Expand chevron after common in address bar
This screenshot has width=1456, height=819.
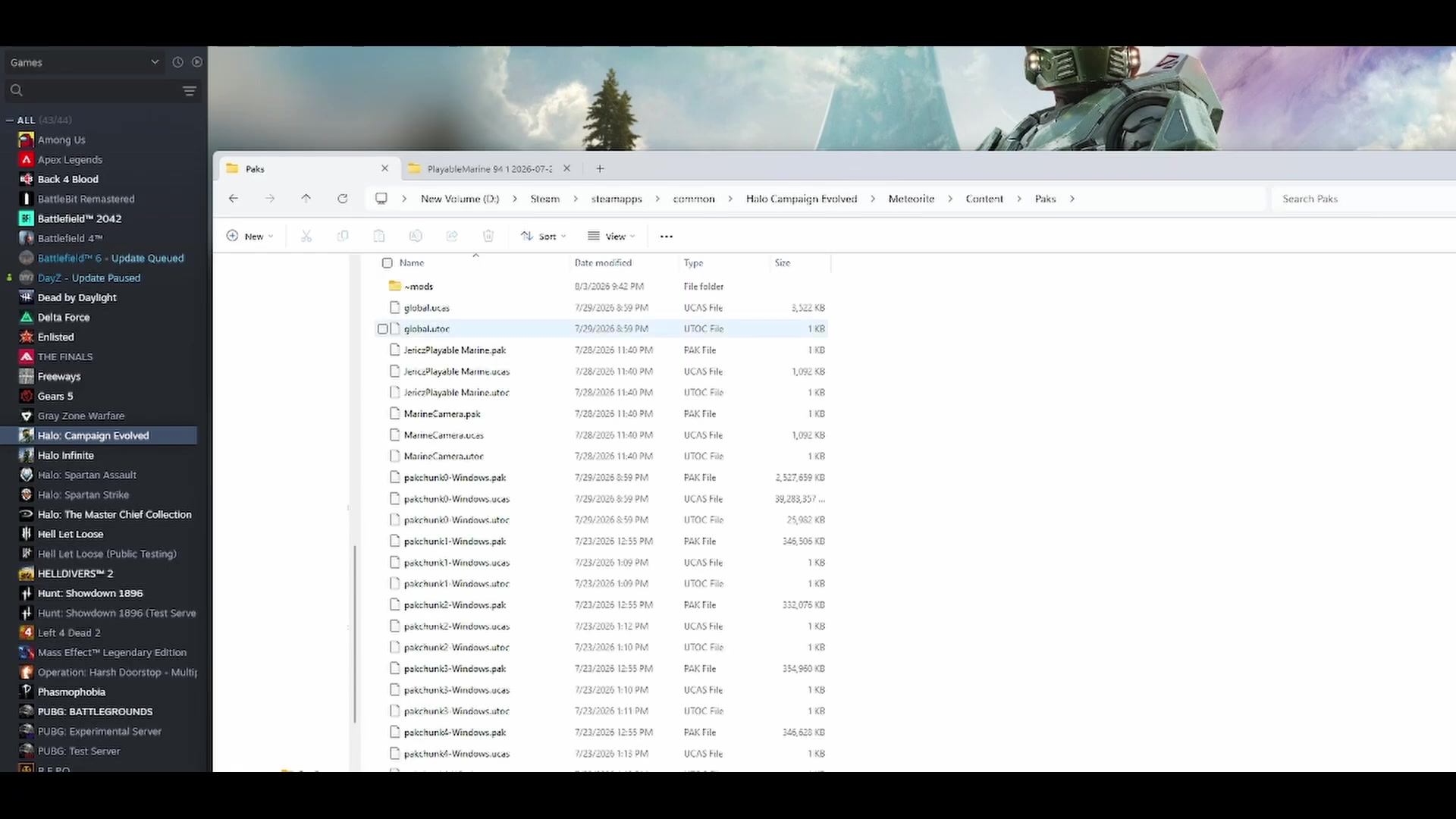(730, 199)
